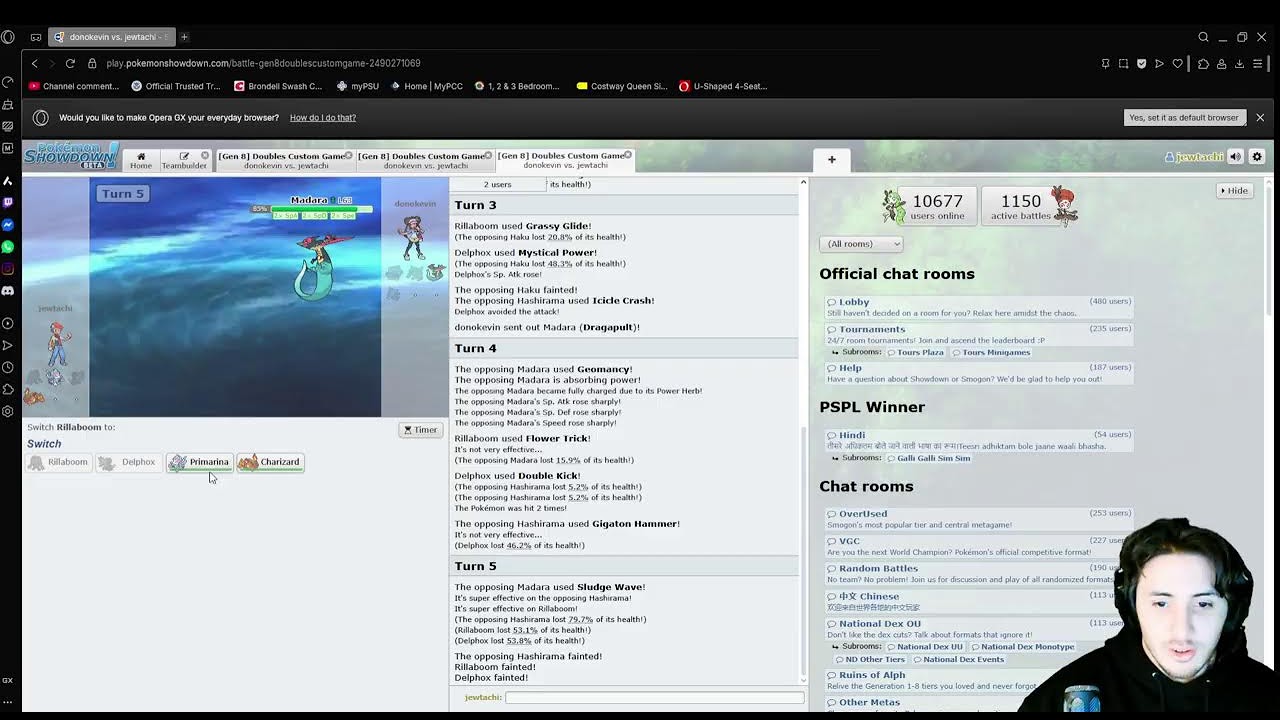Mute Showdown sound with speaker icon

[x=1235, y=157]
